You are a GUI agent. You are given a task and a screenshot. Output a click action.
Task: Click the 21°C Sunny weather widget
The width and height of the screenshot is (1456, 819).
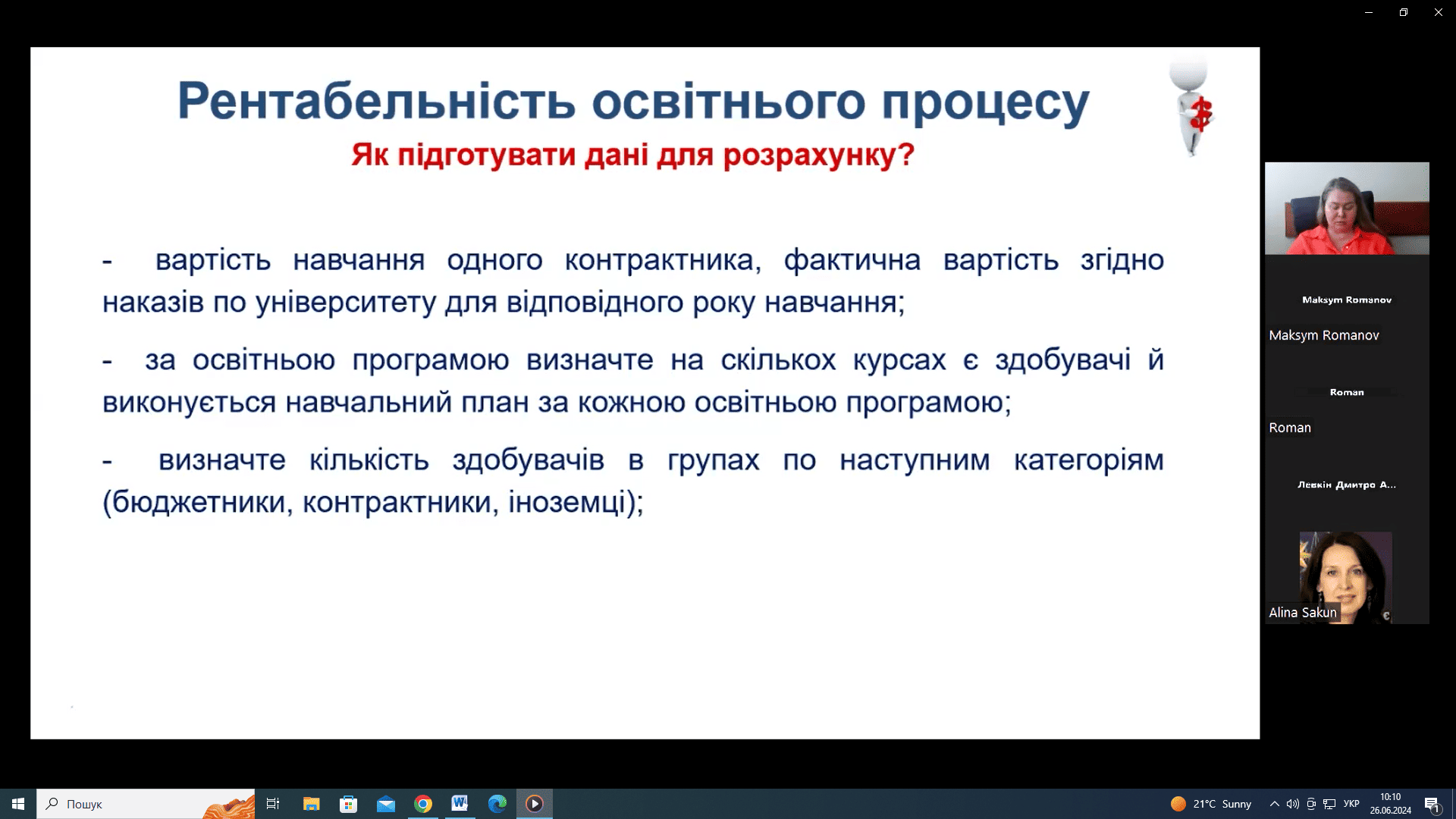1211,804
